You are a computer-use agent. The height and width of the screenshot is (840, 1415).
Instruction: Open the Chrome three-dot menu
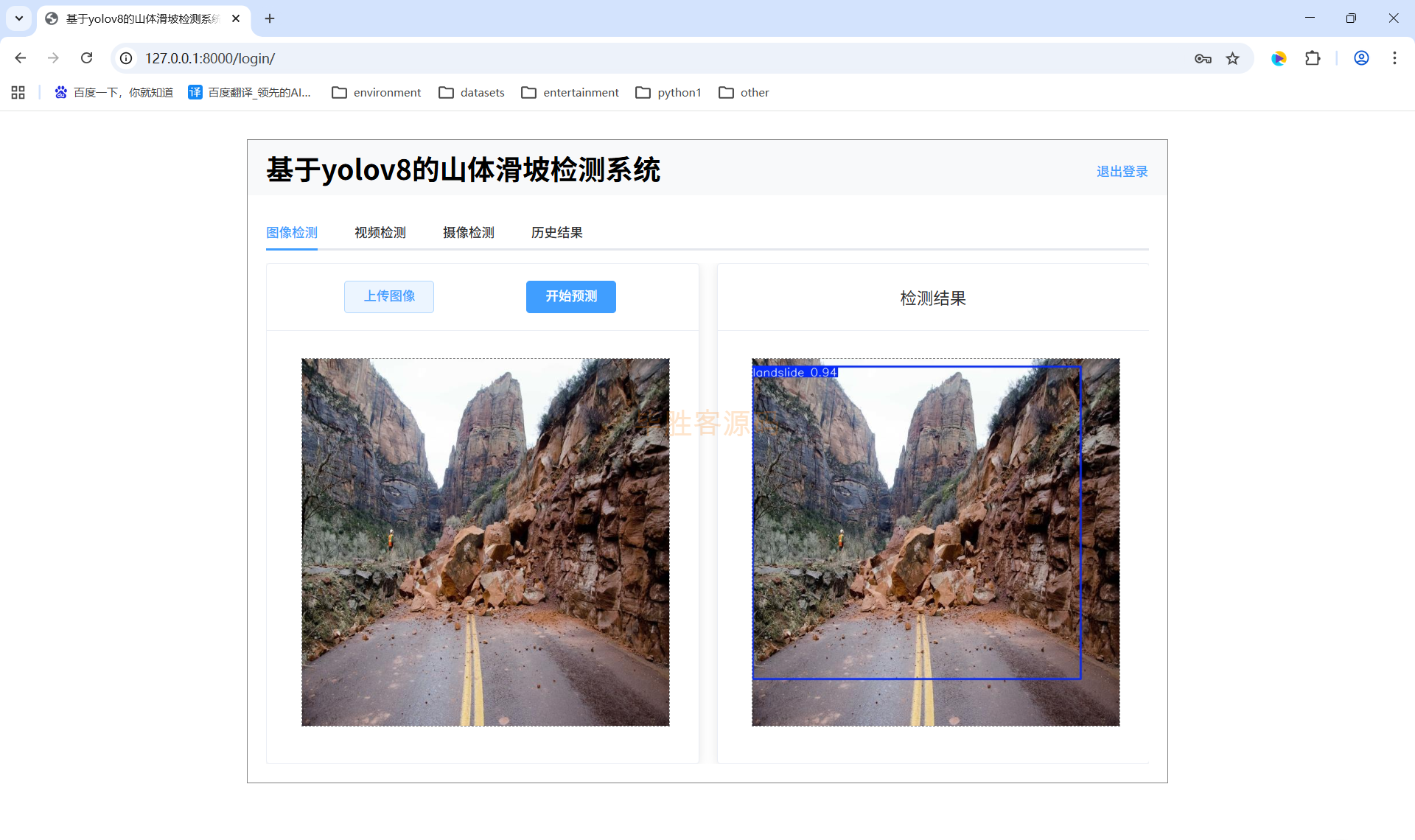click(1394, 58)
